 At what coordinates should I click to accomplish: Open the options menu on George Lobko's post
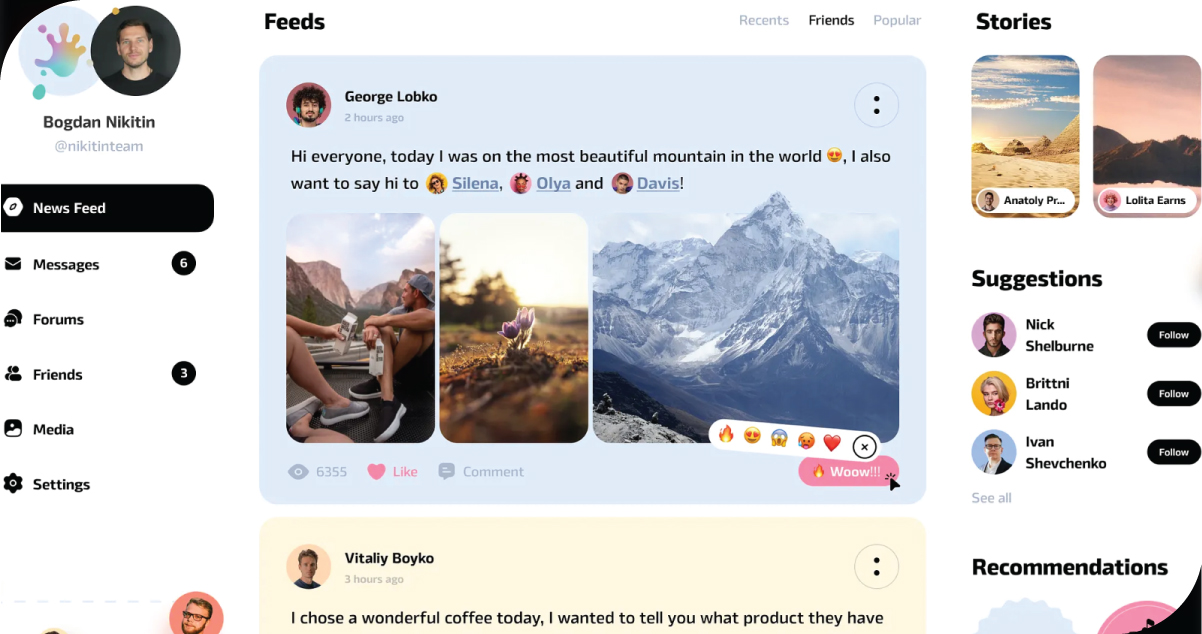tap(876, 105)
